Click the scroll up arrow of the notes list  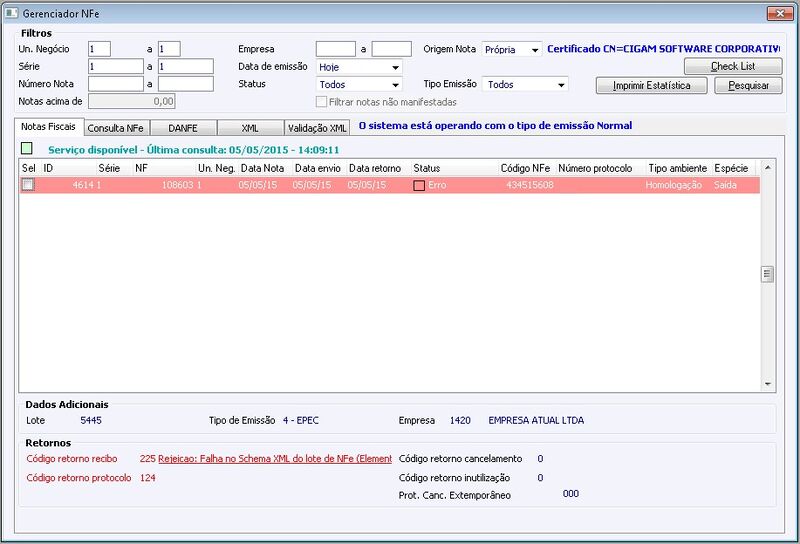tap(767, 167)
